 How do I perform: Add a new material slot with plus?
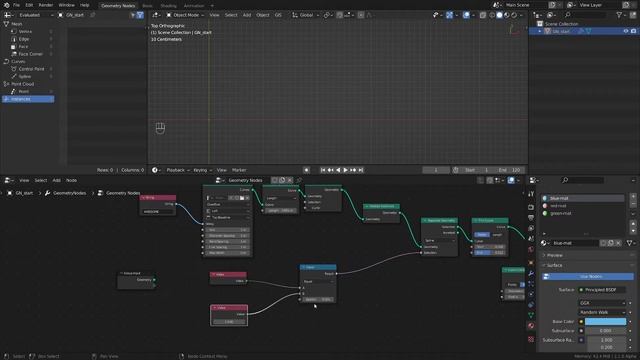(633, 197)
